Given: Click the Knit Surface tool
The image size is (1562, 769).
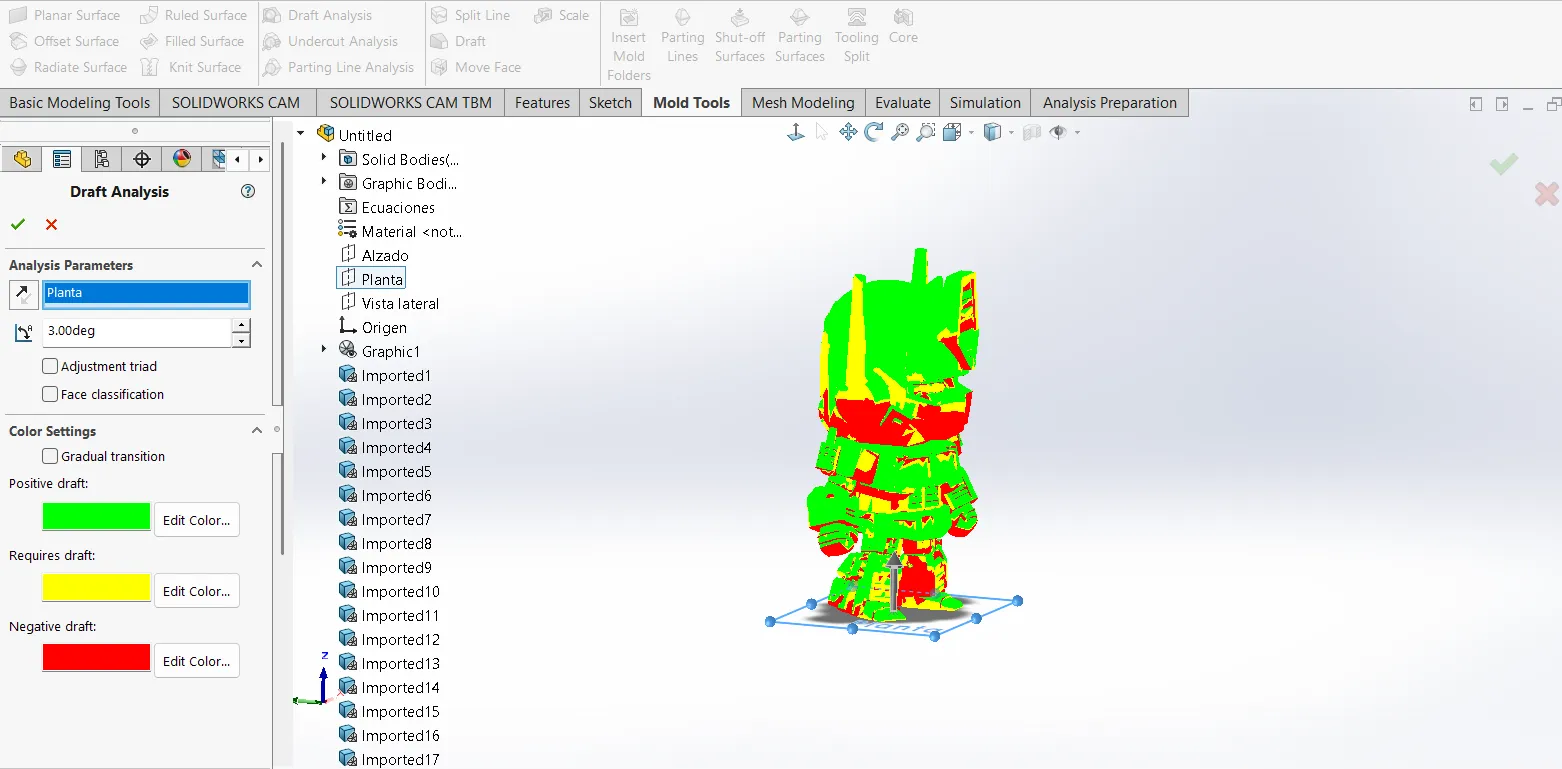Looking at the screenshot, I should tap(192, 67).
